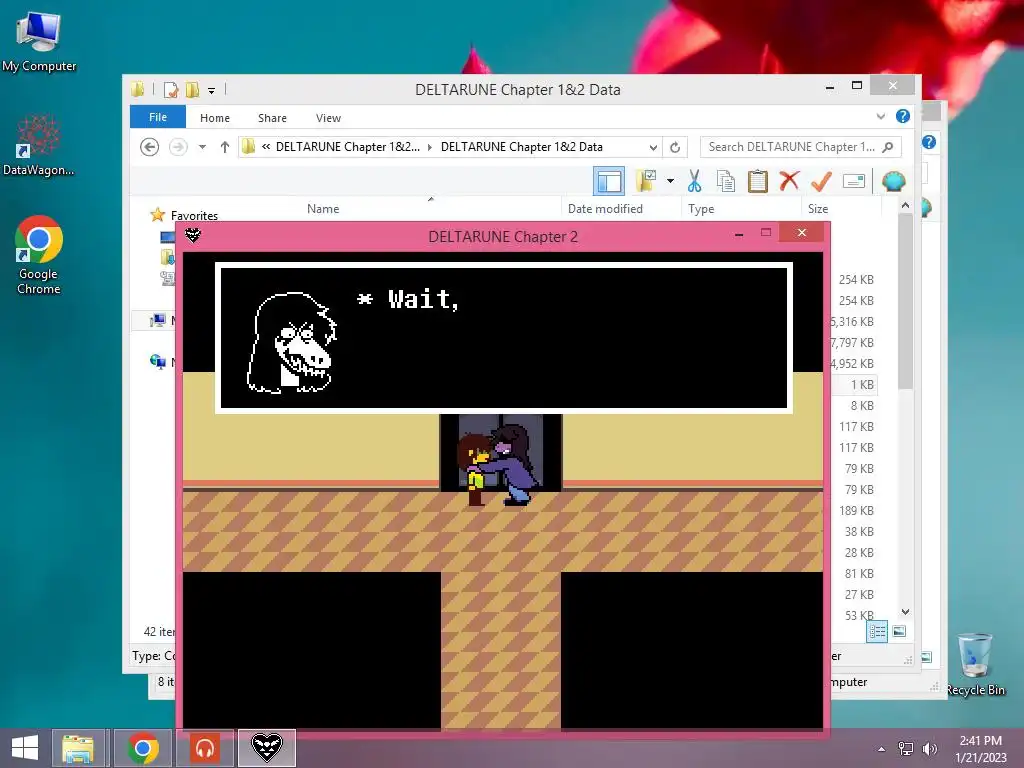1024x768 pixels.
Task: Open the File tab
Action: (x=158, y=117)
